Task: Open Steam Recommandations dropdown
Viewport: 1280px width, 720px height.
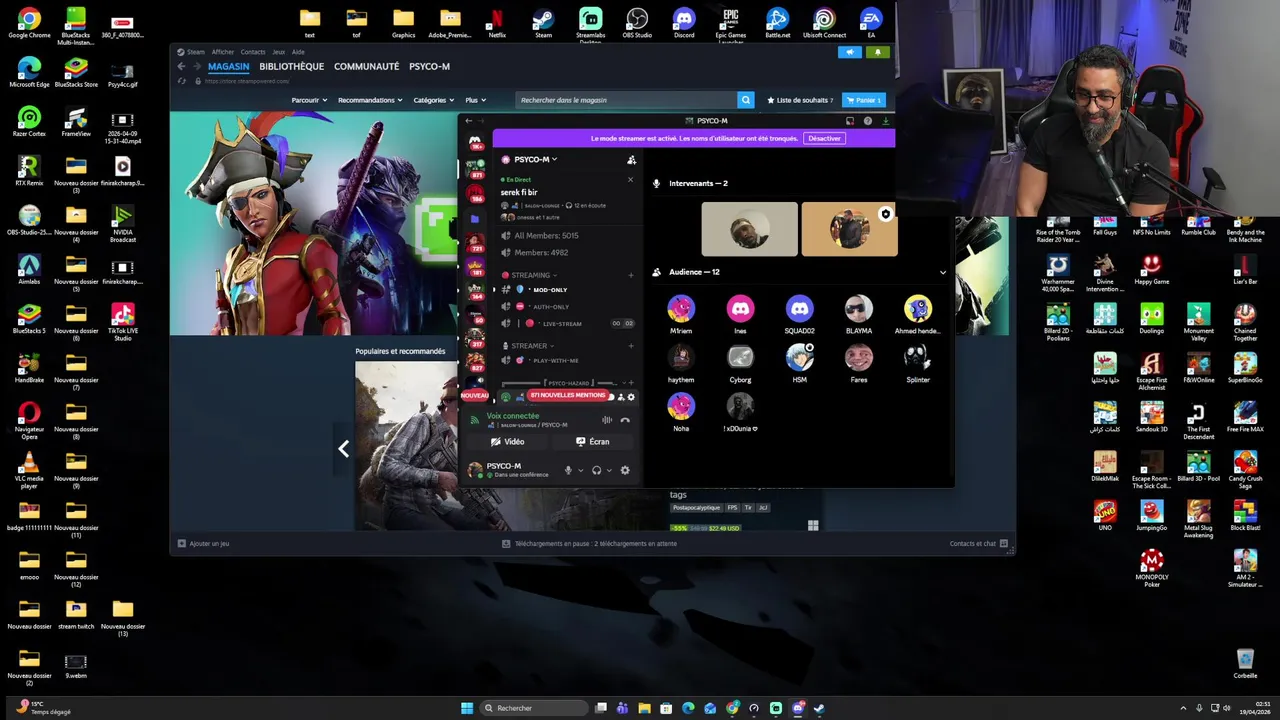Action: (370, 100)
